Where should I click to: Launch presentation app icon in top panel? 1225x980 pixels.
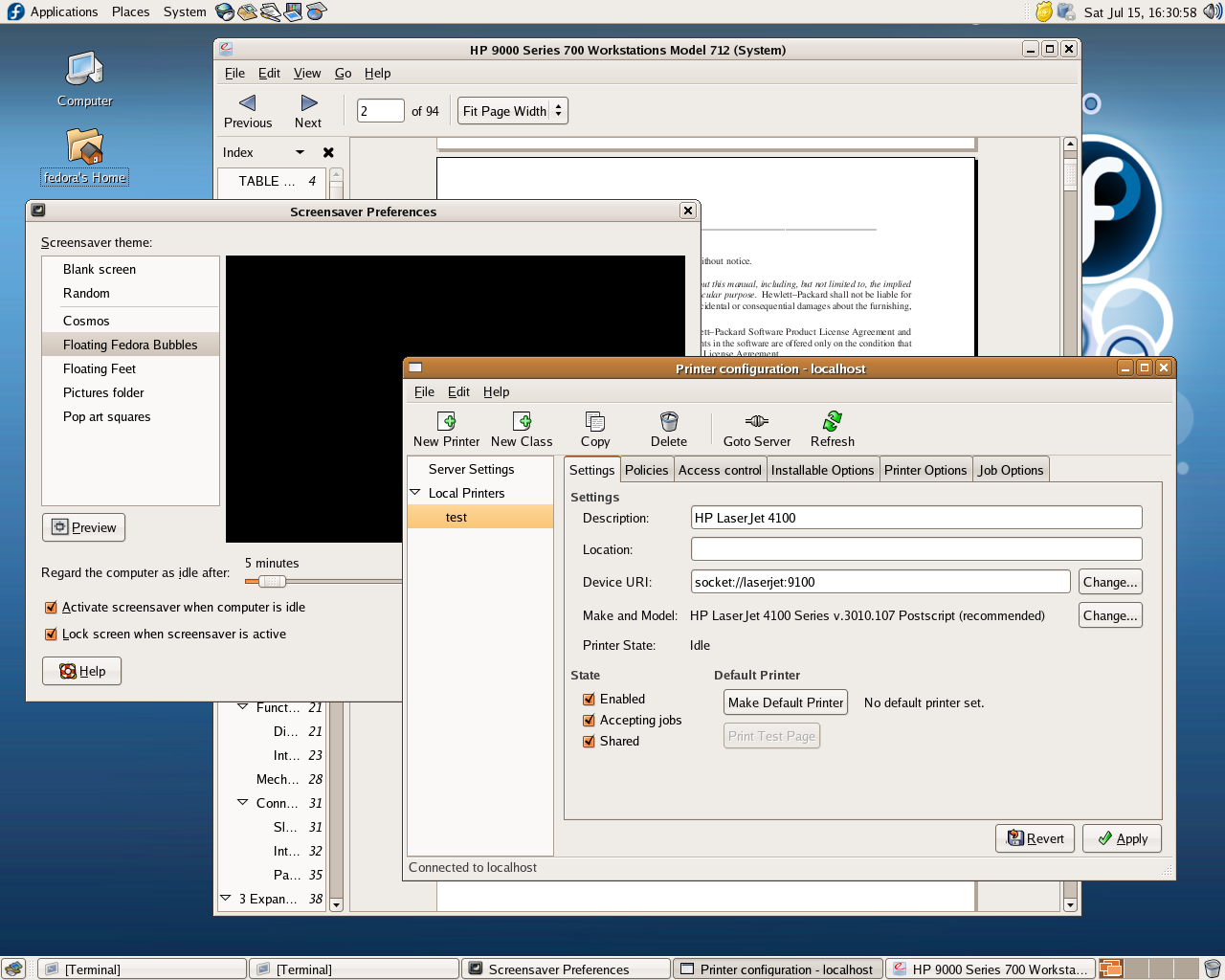coord(294,11)
